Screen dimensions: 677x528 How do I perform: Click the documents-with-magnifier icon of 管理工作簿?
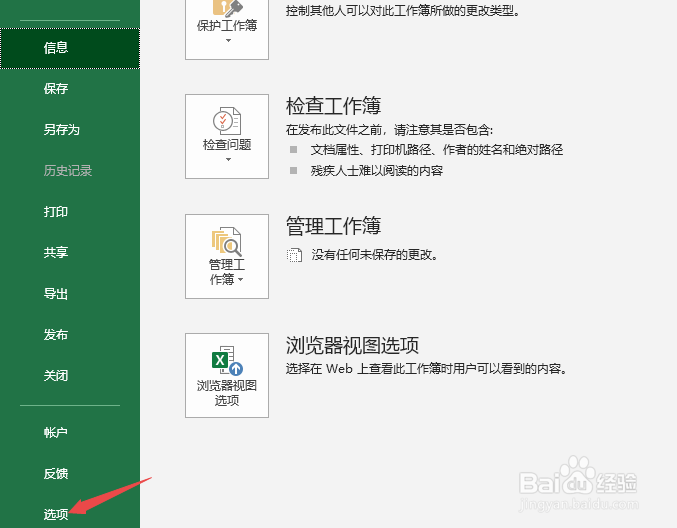click(227, 241)
